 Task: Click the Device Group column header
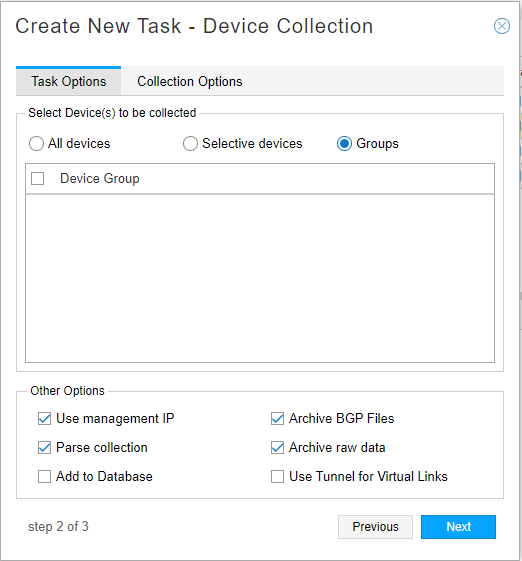click(99, 178)
